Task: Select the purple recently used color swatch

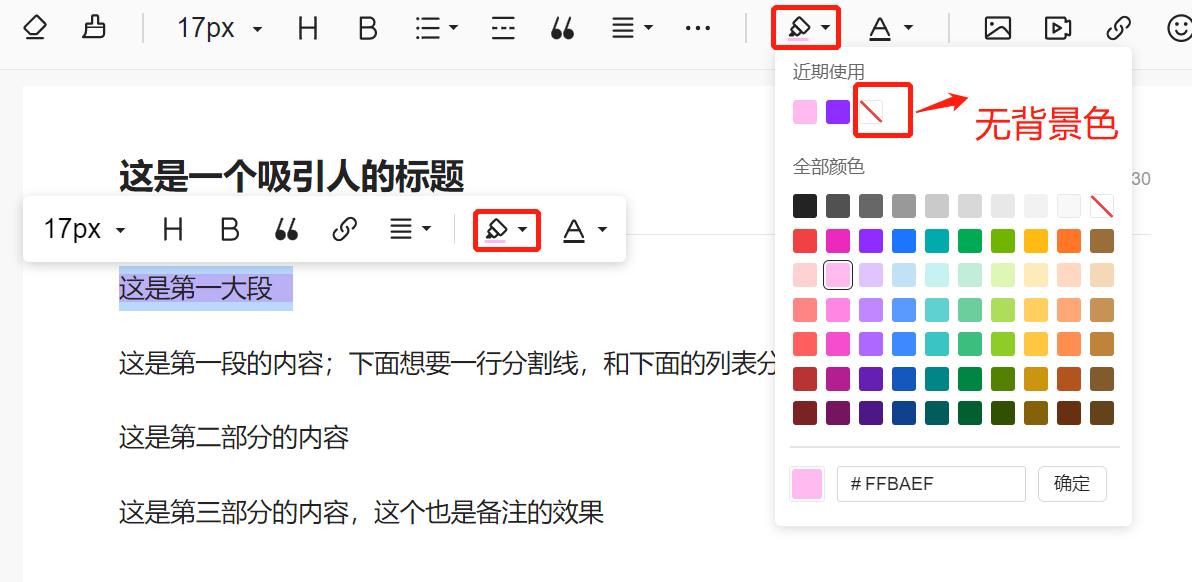Action: click(838, 111)
